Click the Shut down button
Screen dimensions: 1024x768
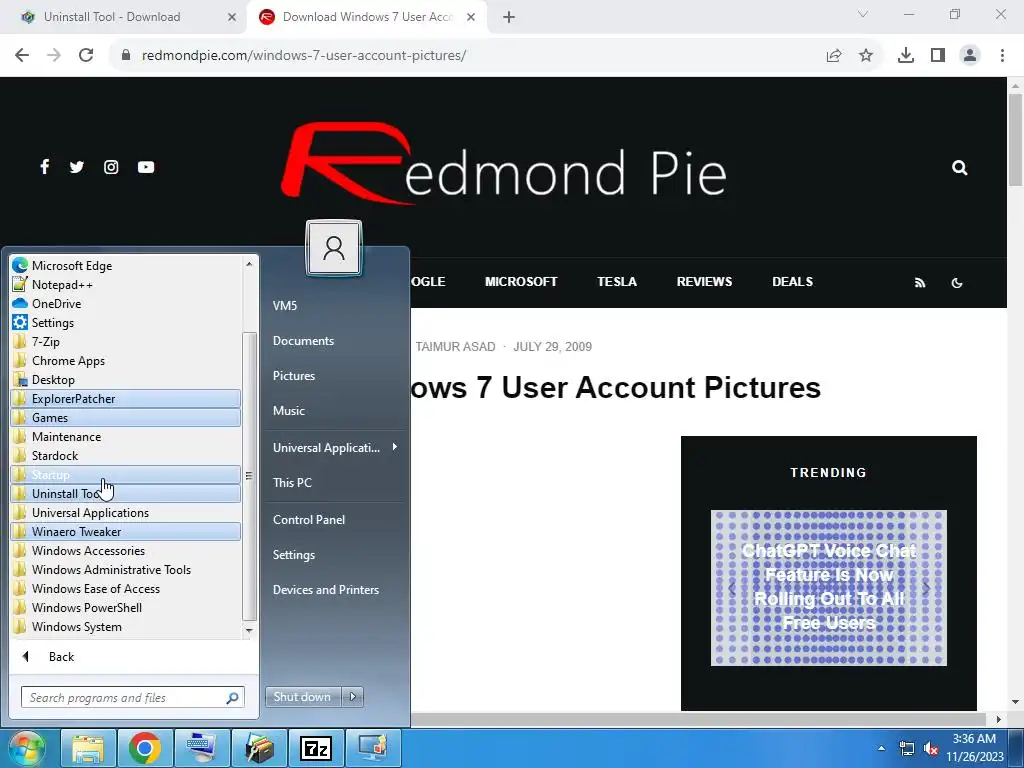[302, 697]
